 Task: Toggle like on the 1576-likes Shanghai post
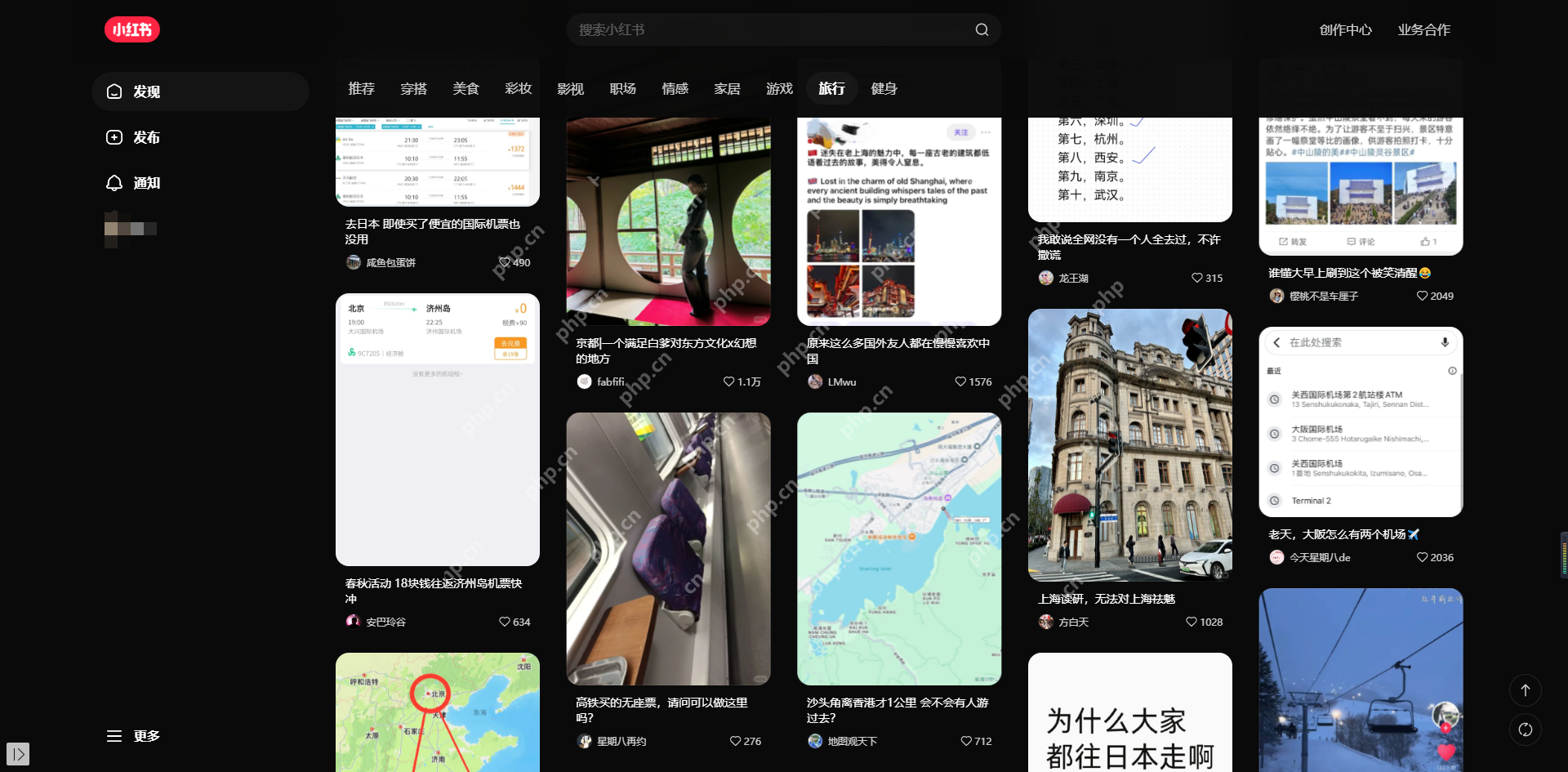[960, 382]
